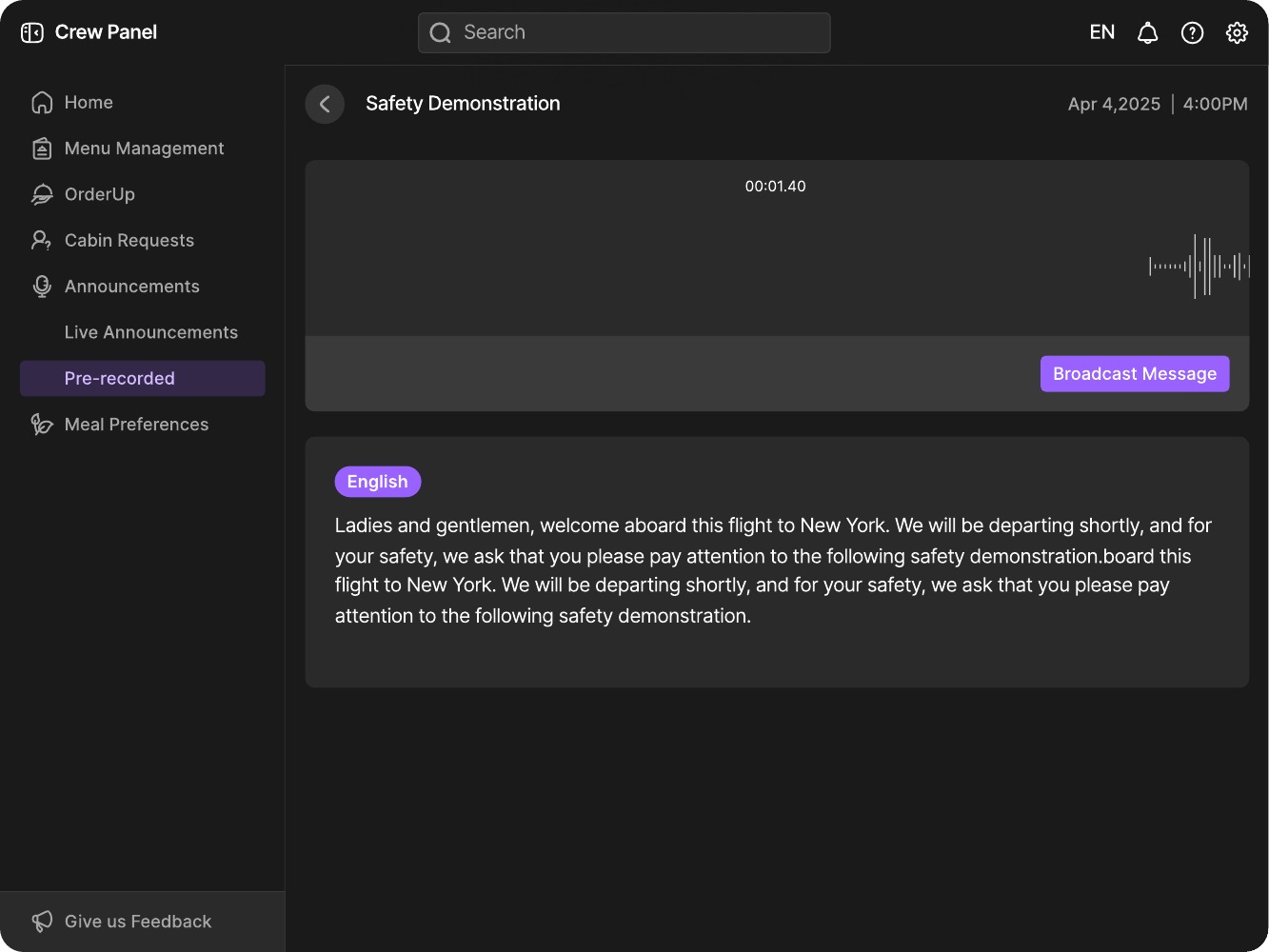The width and height of the screenshot is (1269, 952).
Task: Click the English language tag
Action: point(378,482)
